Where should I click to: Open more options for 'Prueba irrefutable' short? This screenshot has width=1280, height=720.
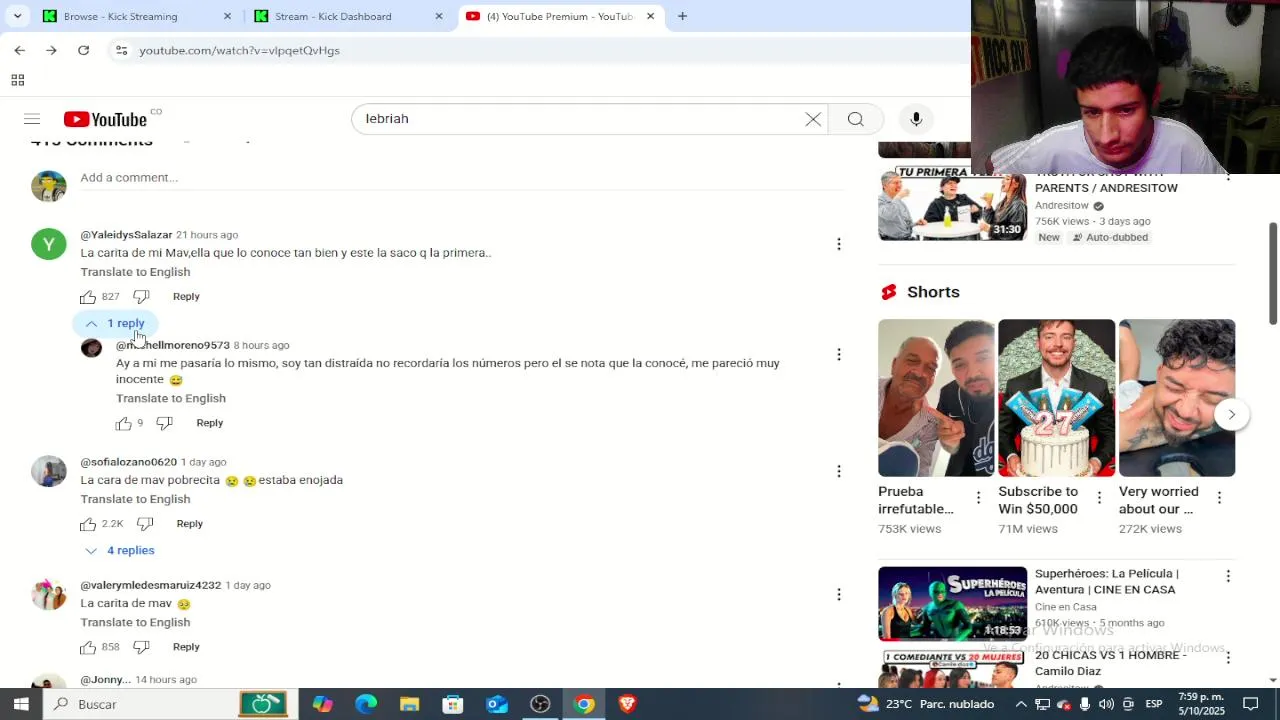tap(978, 497)
